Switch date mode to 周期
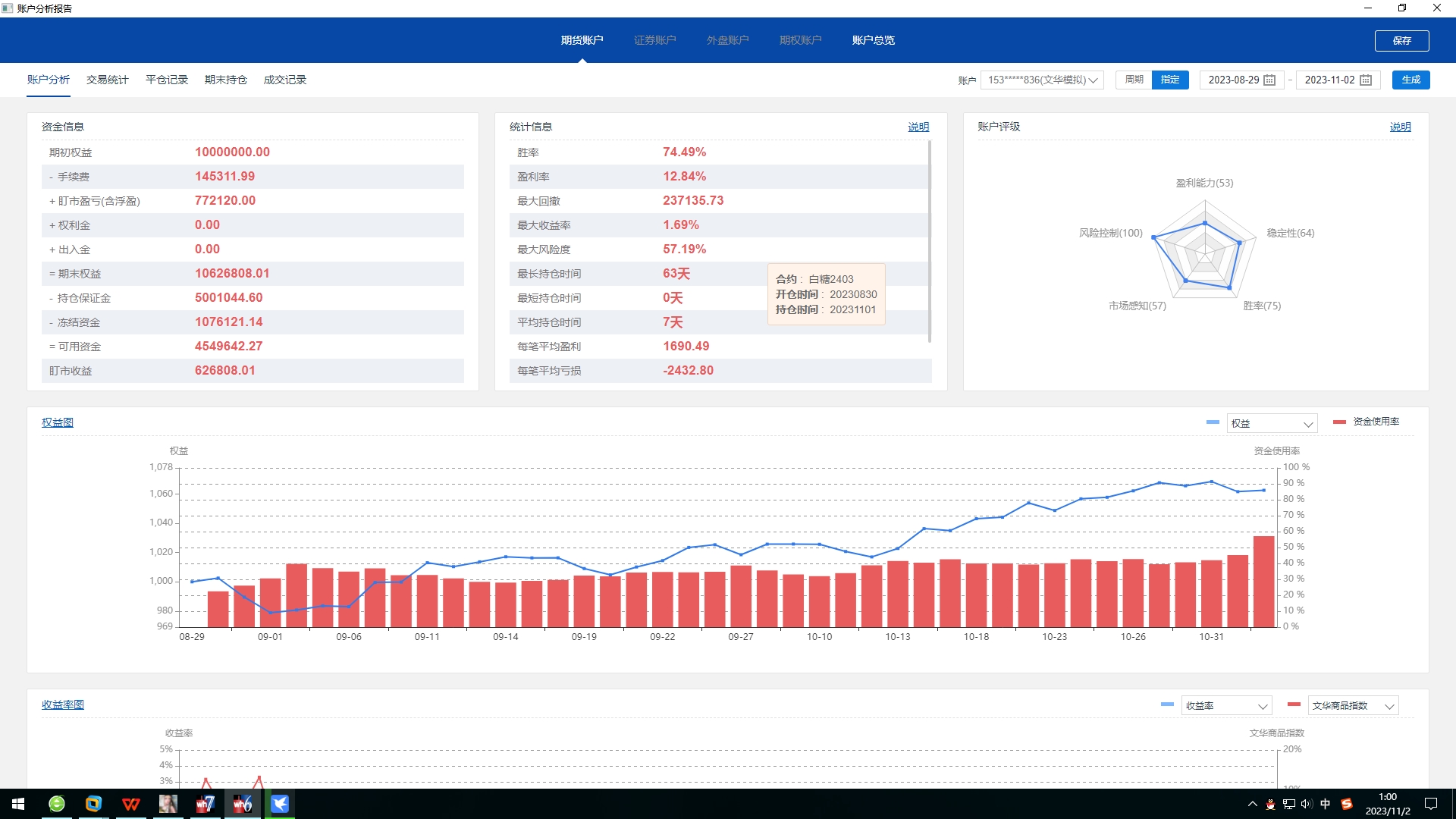The height and width of the screenshot is (819, 1456). pyautogui.click(x=1134, y=80)
